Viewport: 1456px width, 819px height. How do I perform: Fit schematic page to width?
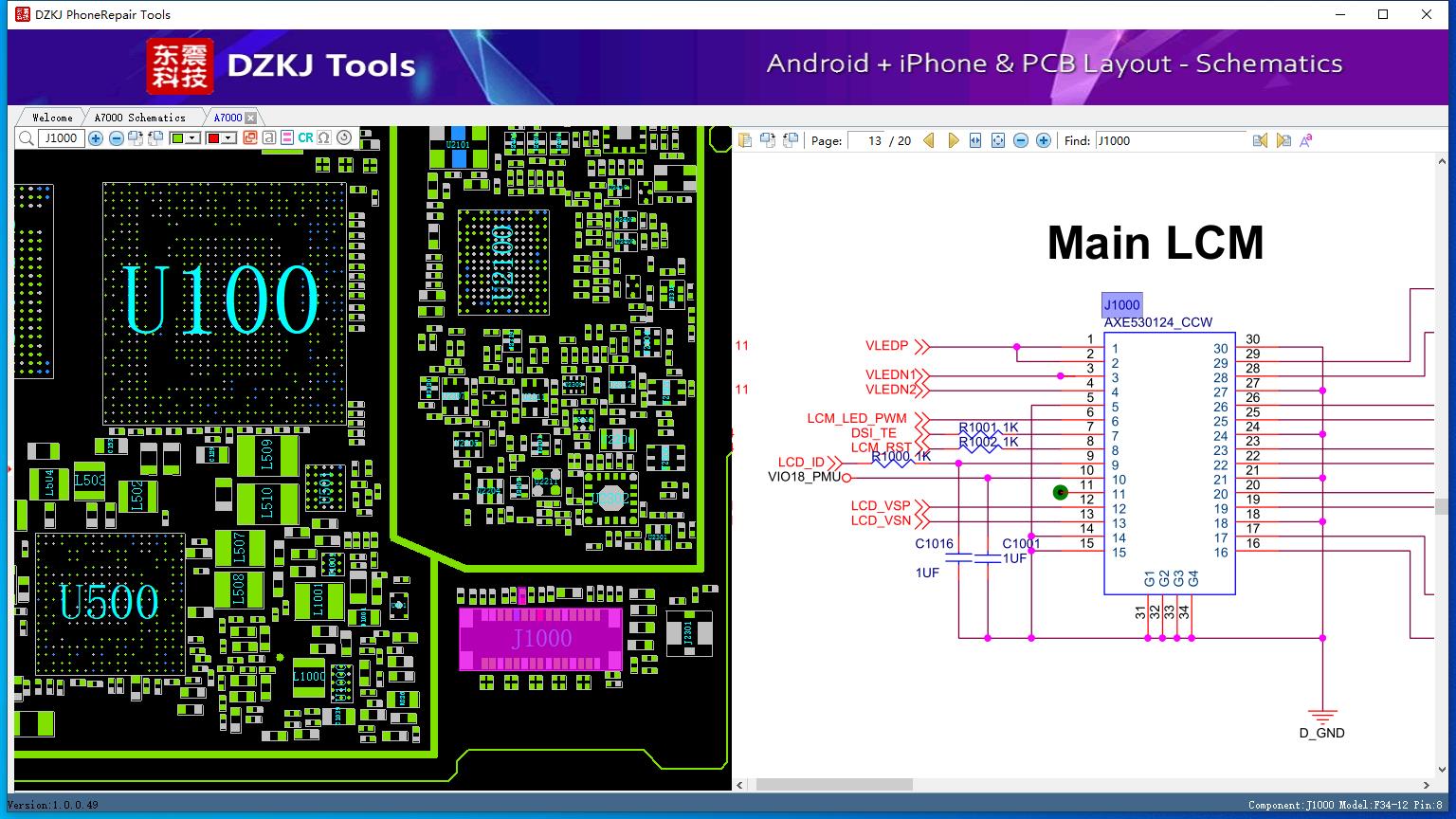coord(975,140)
